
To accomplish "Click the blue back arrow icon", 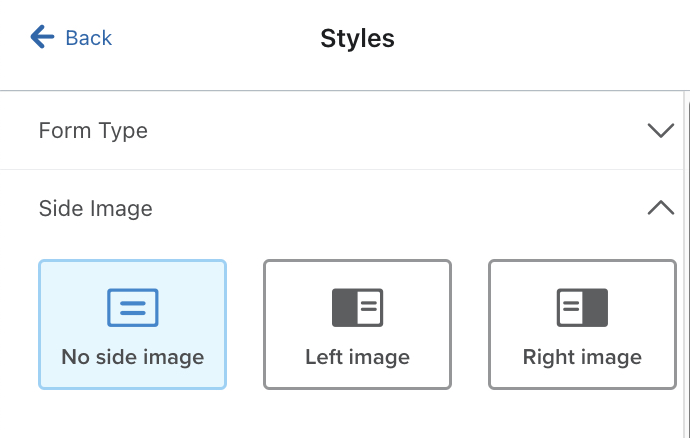I will [42, 38].
